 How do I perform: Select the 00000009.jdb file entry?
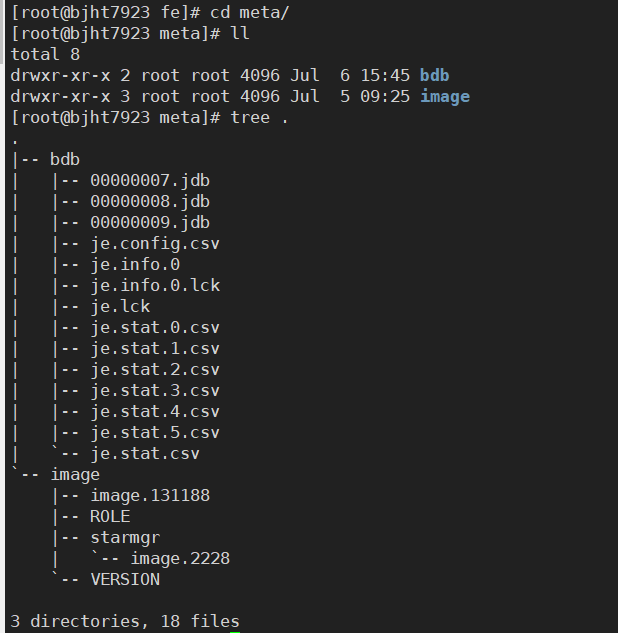(x=150, y=222)
